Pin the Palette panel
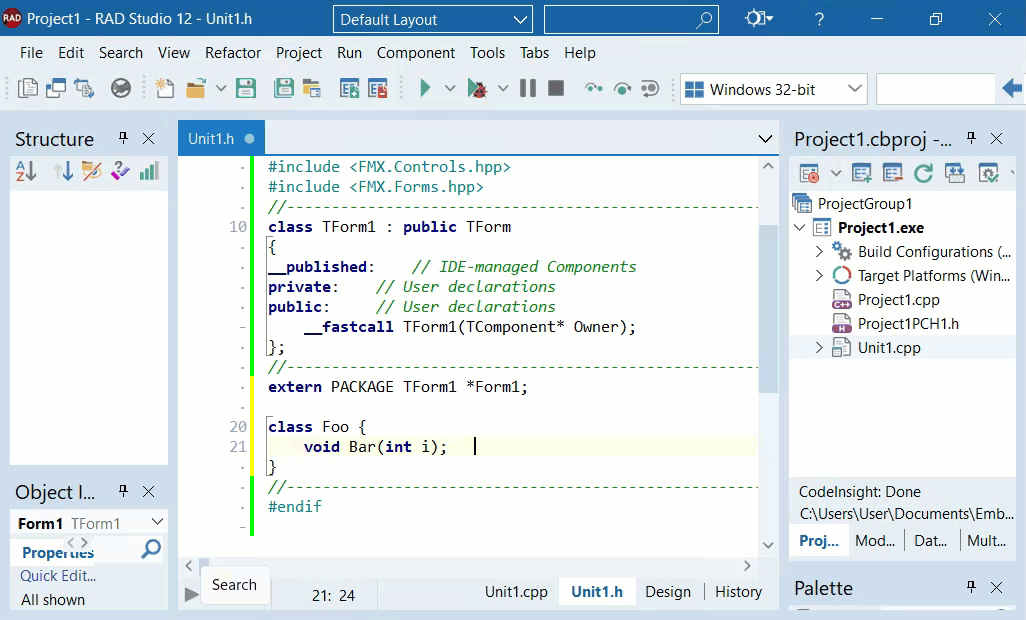This screenshot has height=620, width=1026. coord(971,587)
